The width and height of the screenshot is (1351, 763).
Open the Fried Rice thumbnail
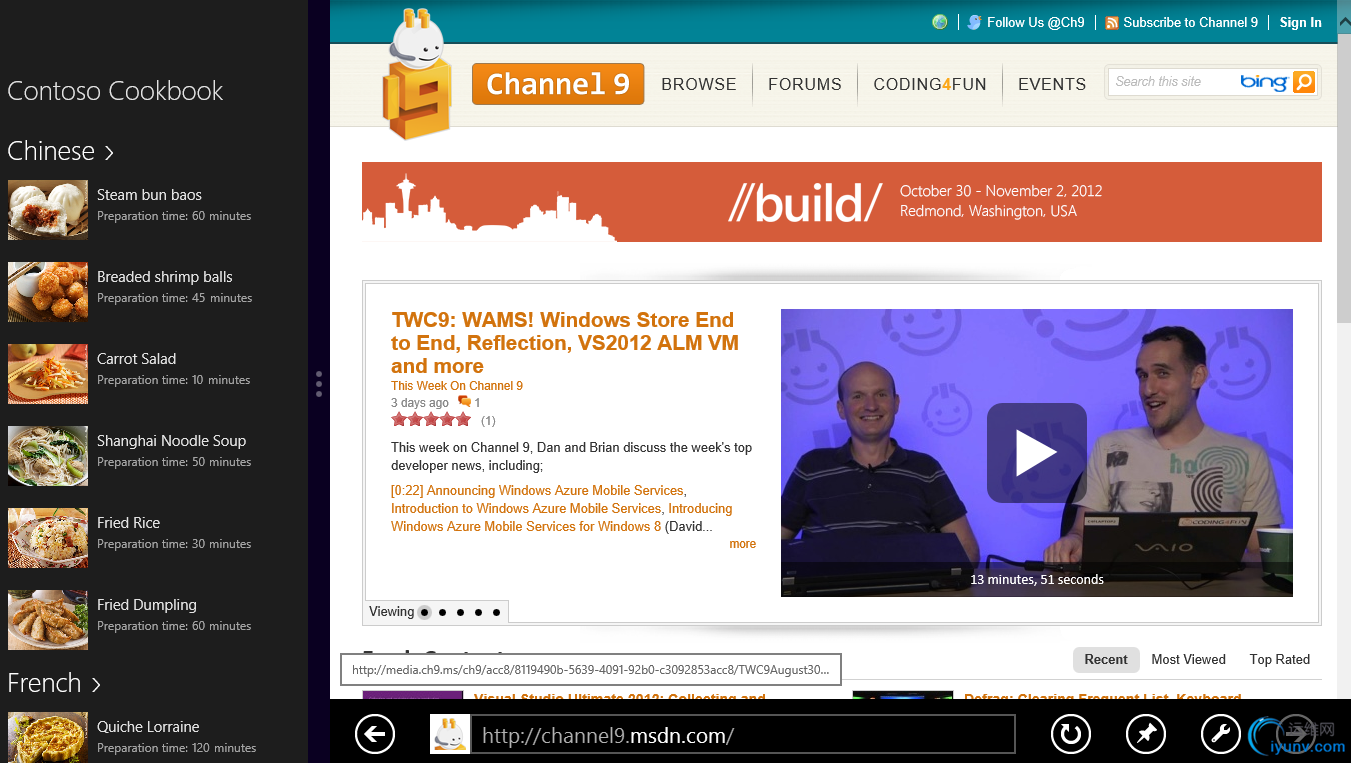[x=48, y=538]
